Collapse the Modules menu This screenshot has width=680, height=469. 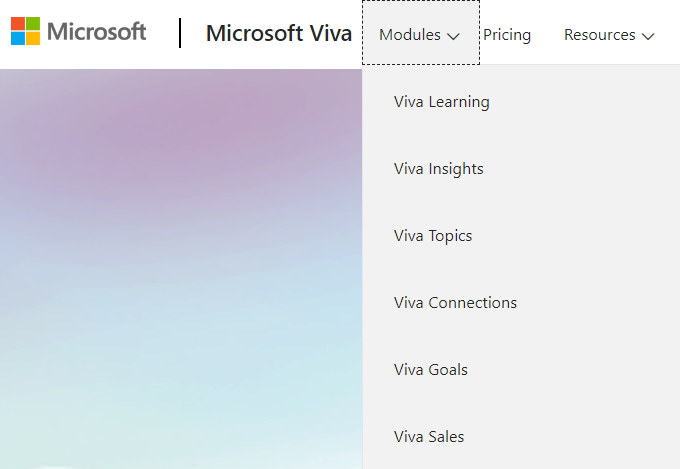(x=420, y=35)
